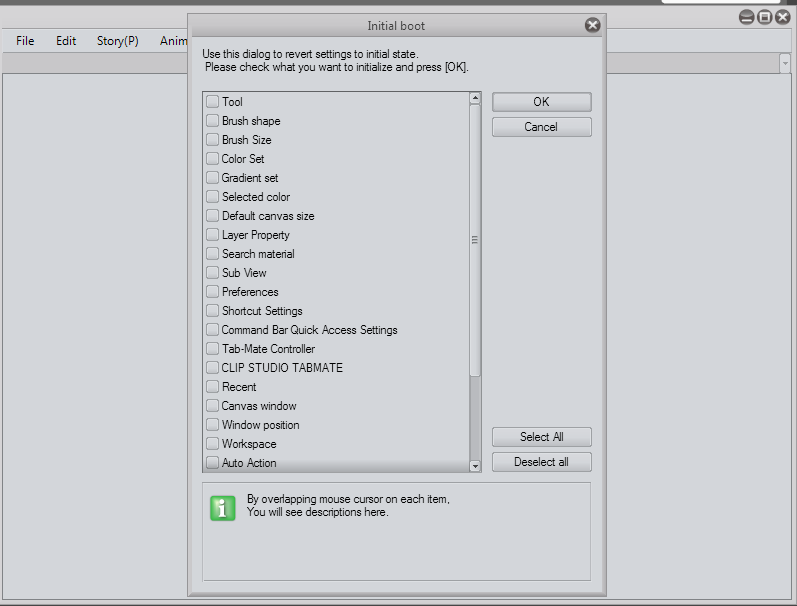Screen dimensions: 797x606
Task: Minimize the main application window
Action: 746,17
